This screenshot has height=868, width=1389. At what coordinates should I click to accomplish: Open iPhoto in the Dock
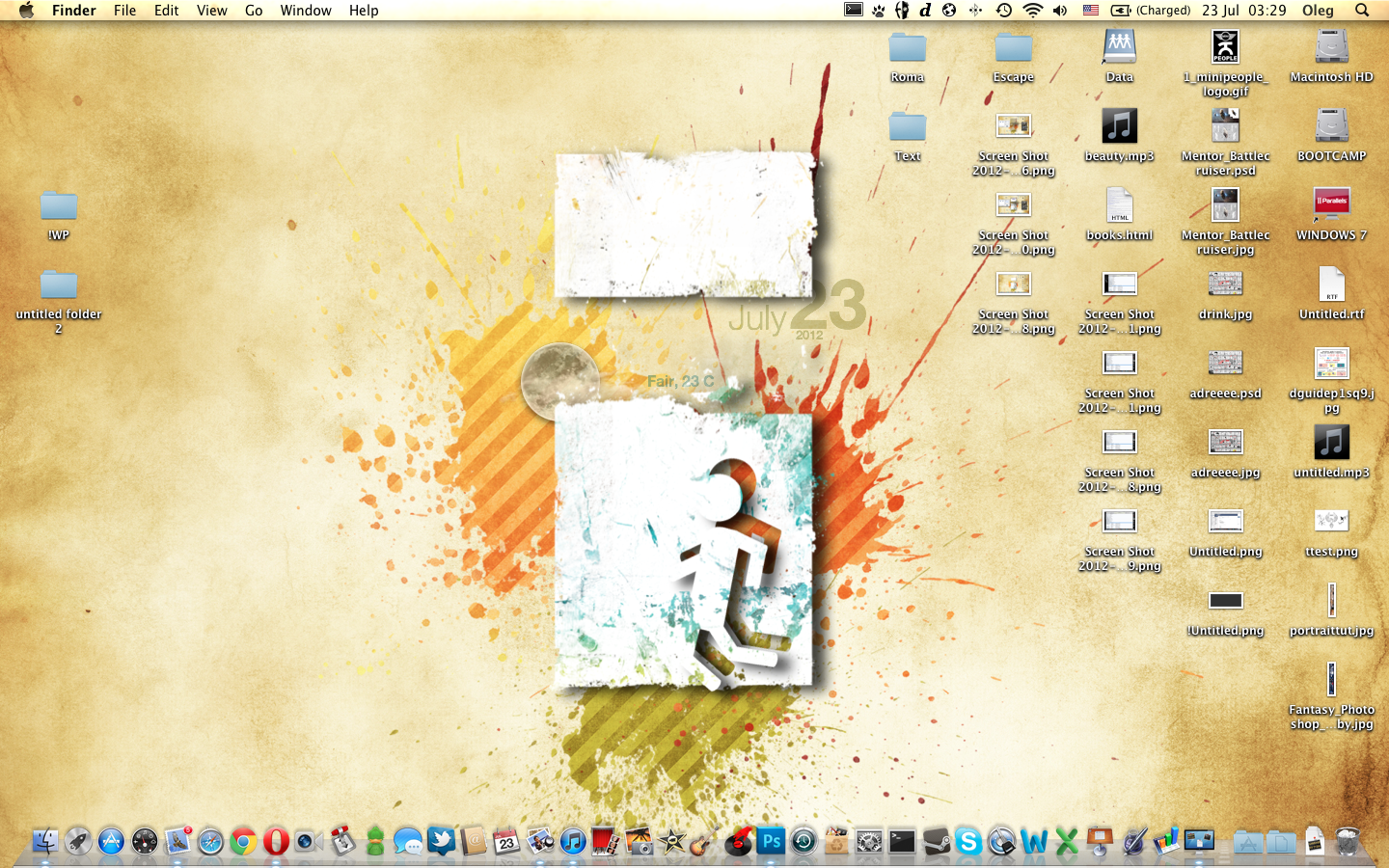[x=639, y=841]
